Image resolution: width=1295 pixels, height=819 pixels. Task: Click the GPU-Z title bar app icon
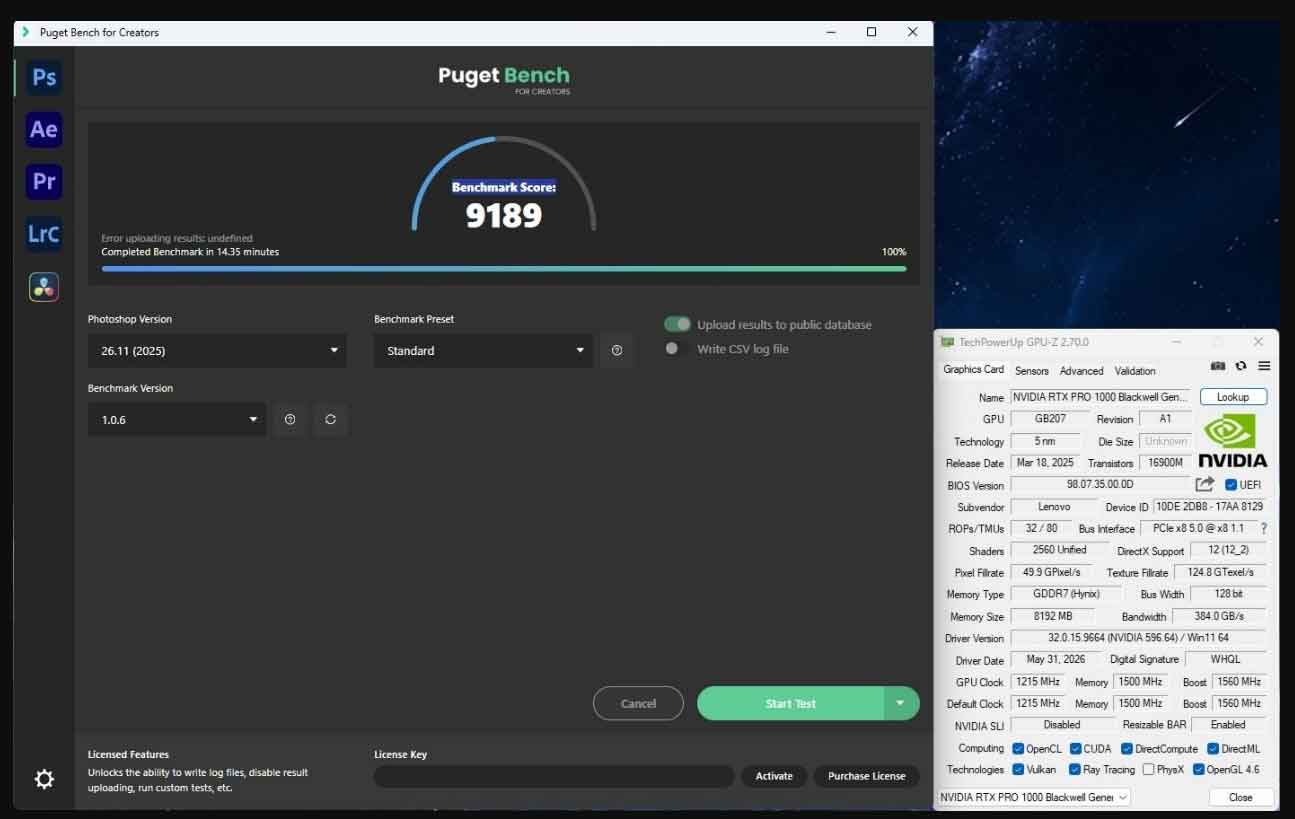947,342
